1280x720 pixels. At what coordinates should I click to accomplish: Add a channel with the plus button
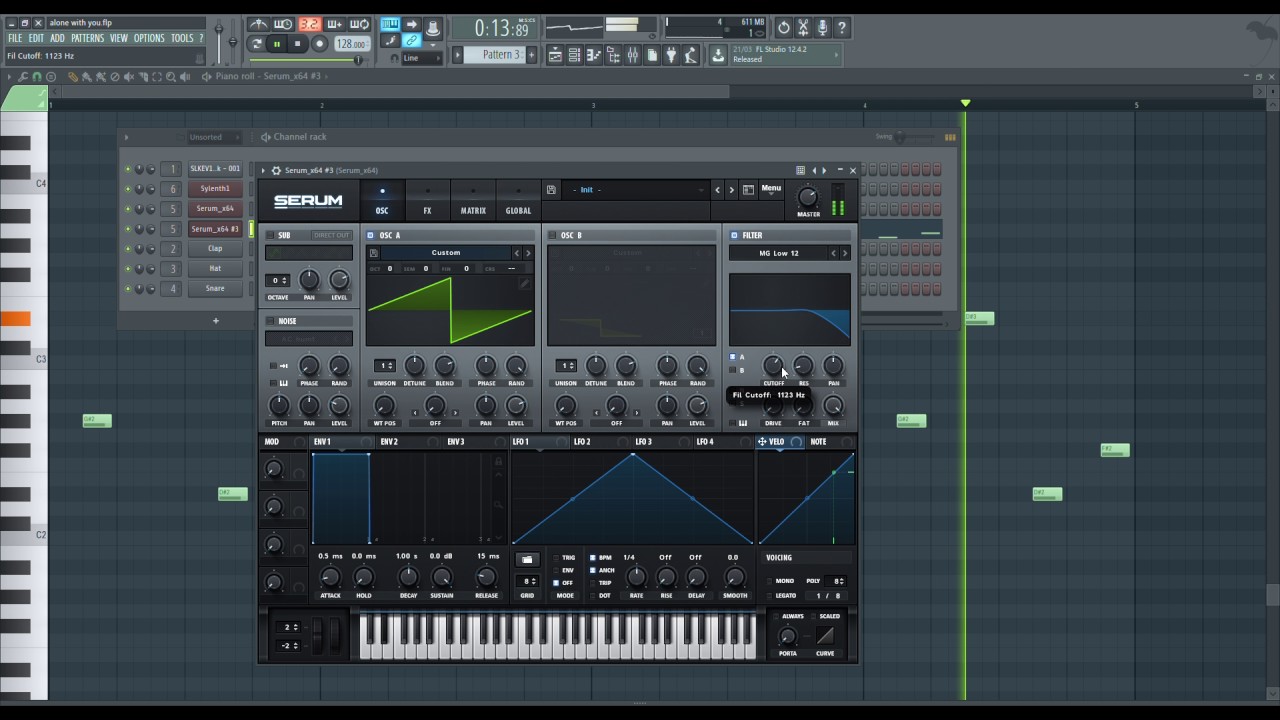tap(215, 321)
